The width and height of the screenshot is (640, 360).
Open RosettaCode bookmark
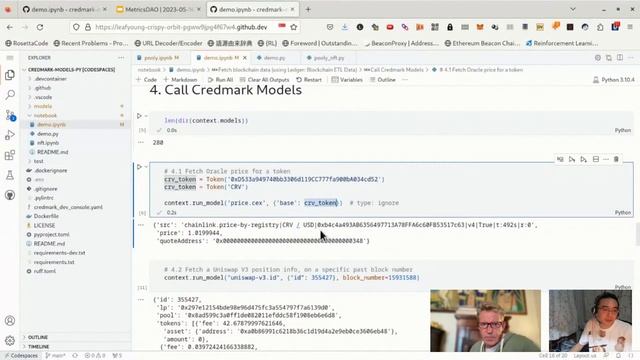click(x=27, y=43)
